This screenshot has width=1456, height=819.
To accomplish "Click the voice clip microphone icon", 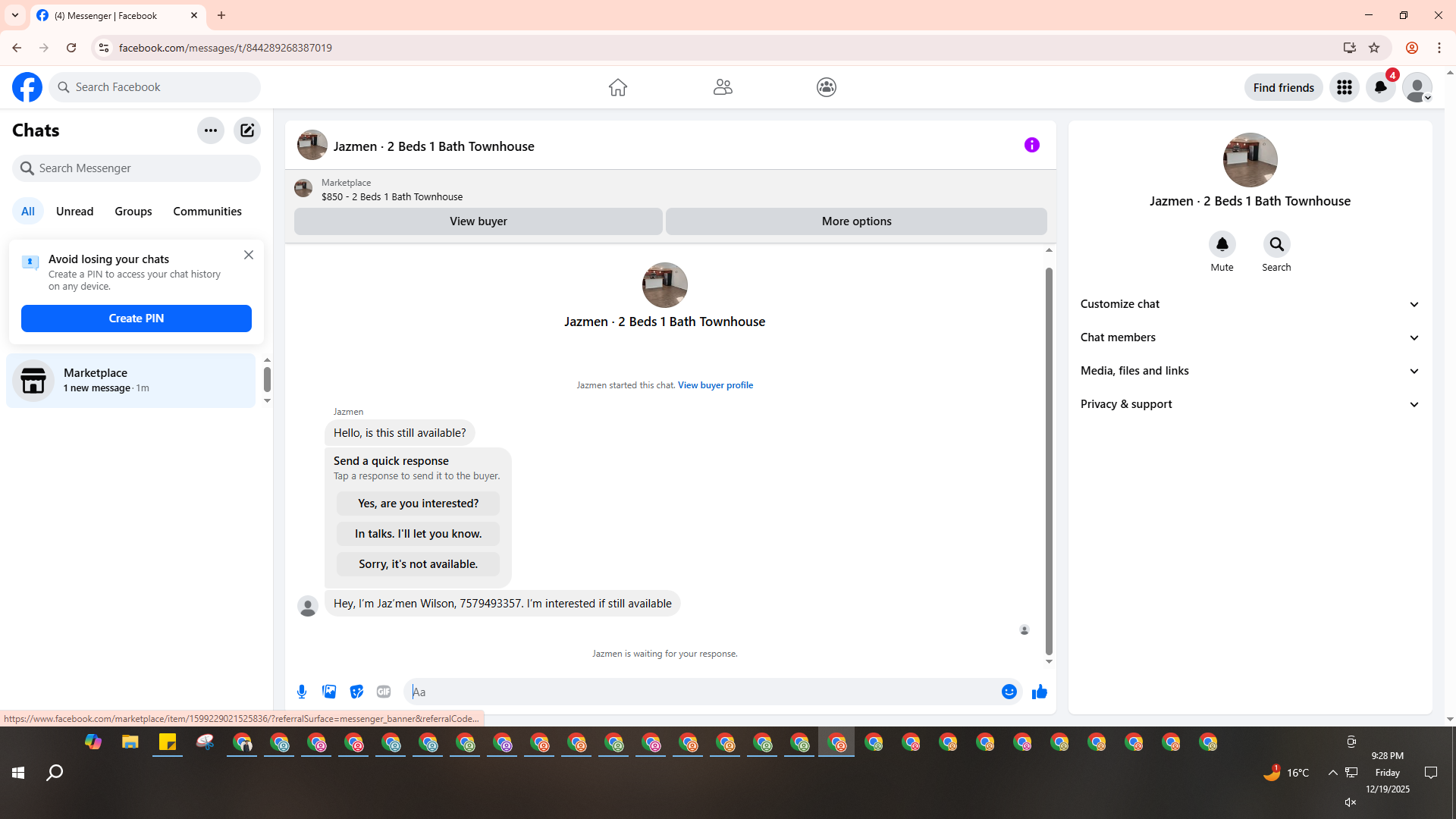I will [x=302, y=692].
